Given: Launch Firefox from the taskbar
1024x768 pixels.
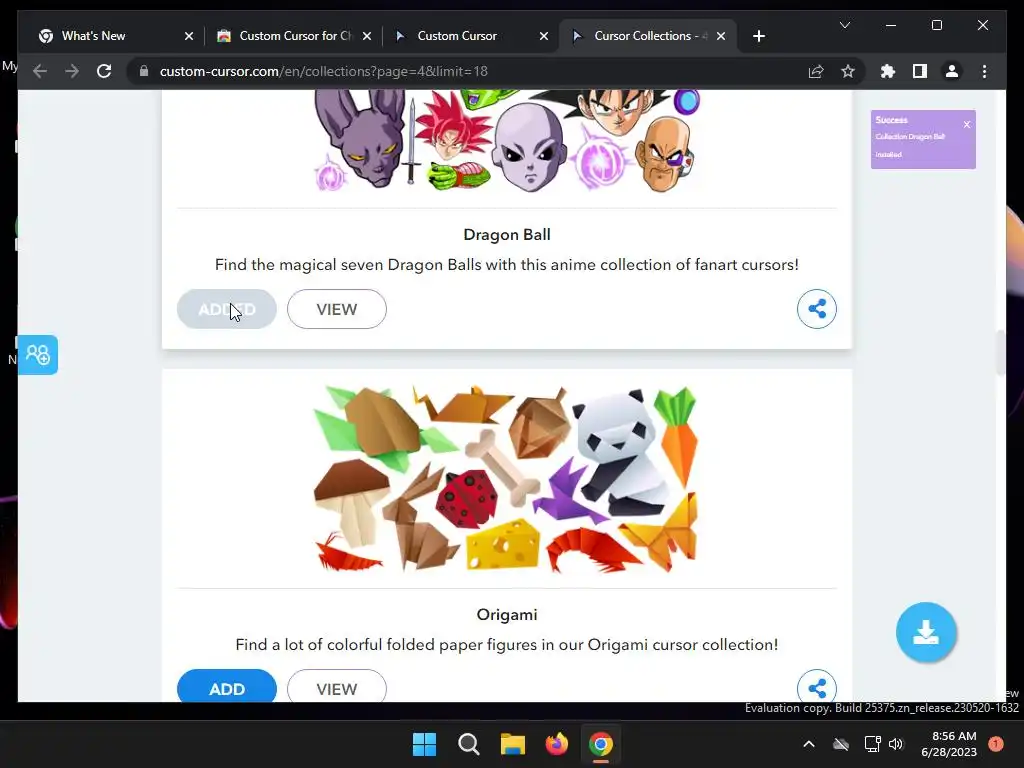Looking at the screenshot, I should (556, 744).
